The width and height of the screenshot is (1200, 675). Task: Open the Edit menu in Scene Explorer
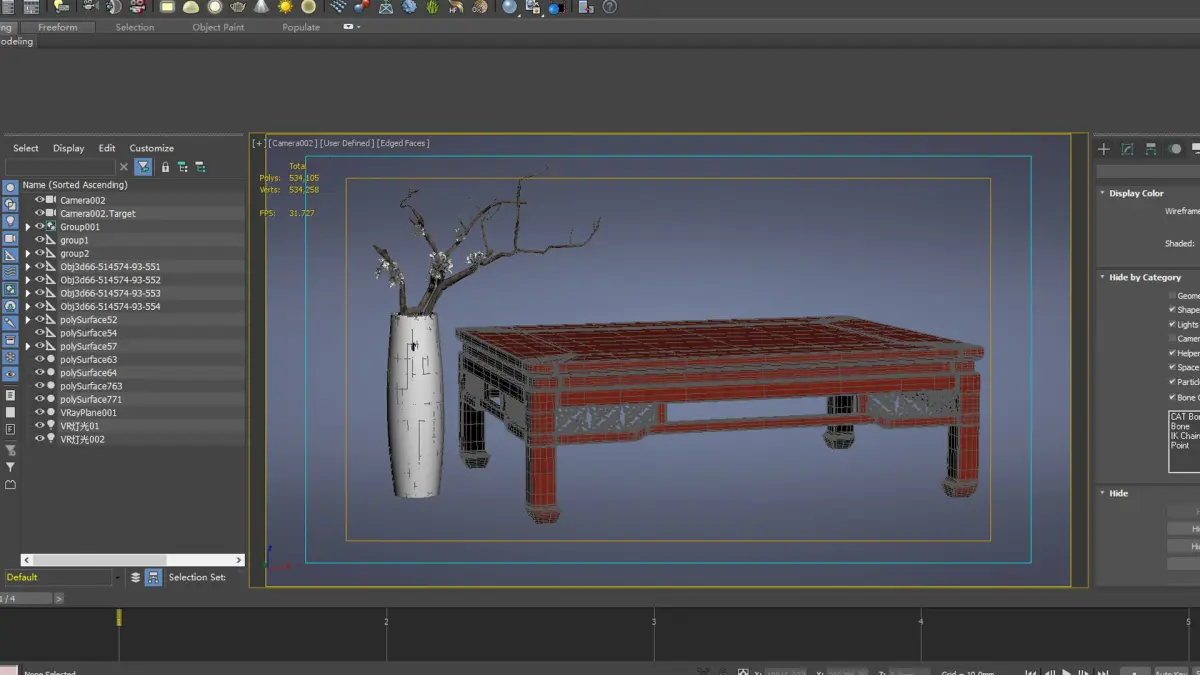(107, 148)
